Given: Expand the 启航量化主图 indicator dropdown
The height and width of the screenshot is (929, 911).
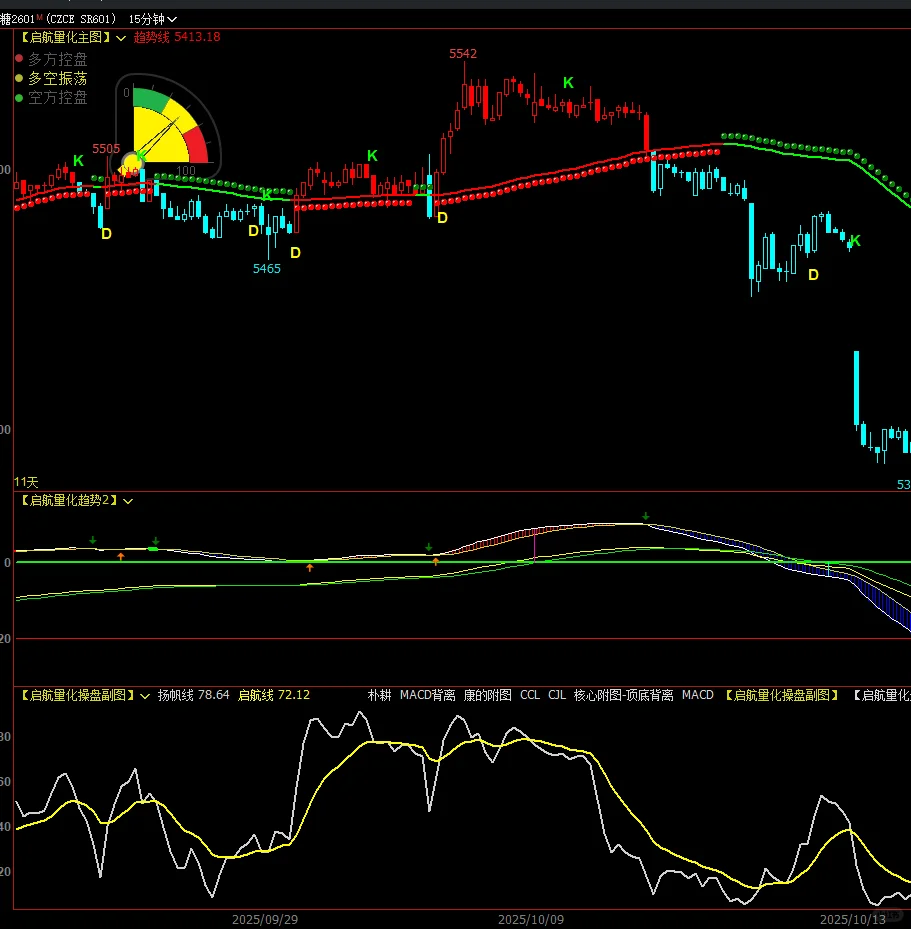Looking at the screenshot, I should 121,38.
